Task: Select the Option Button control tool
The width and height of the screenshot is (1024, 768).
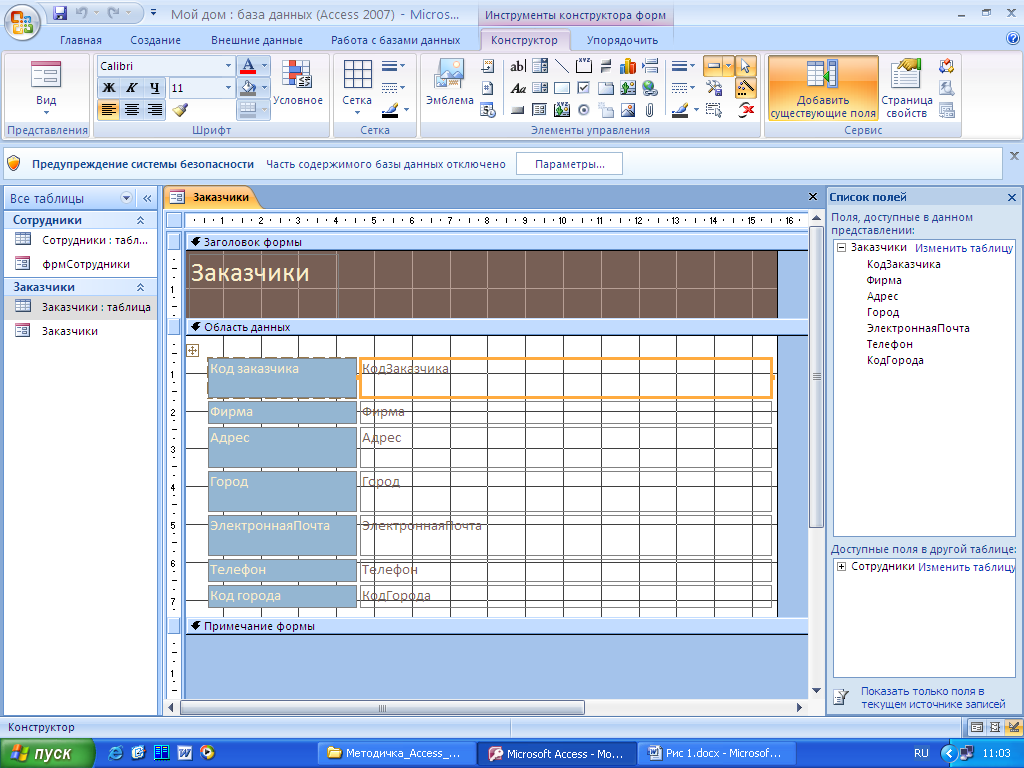Action: coord(584,110)
